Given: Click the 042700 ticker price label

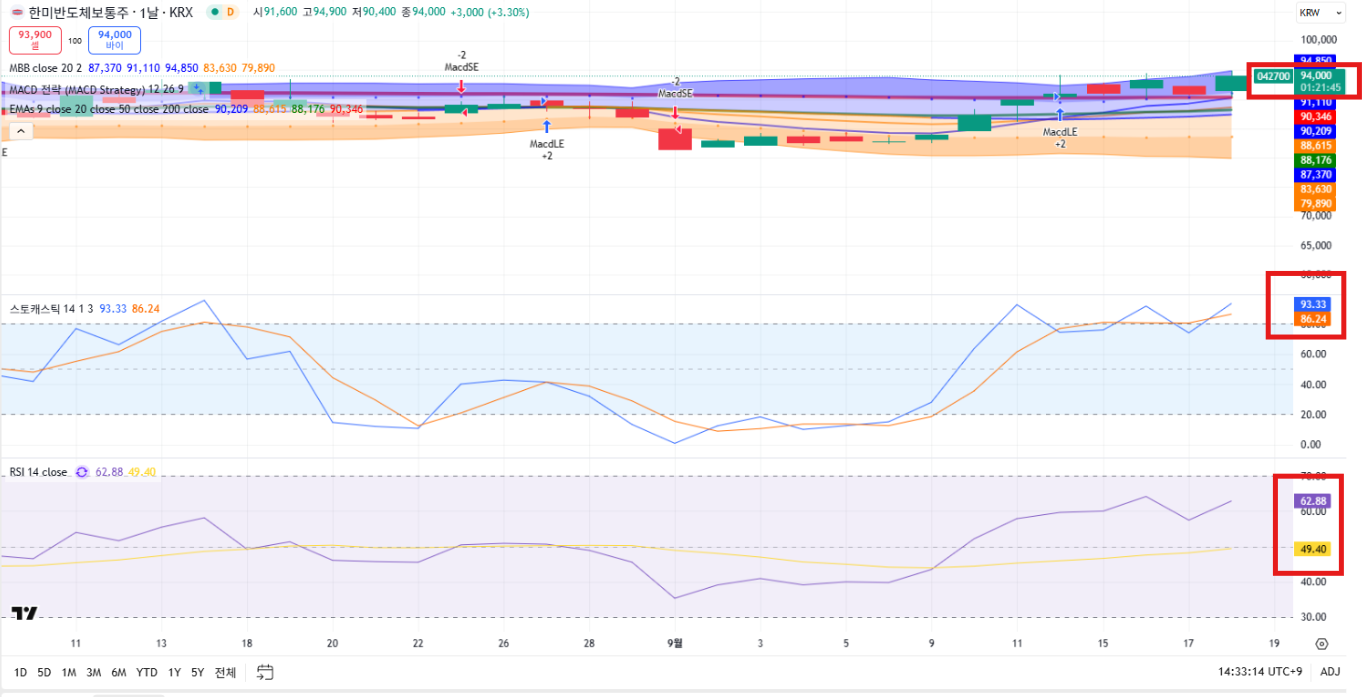Looking at the screenshot, I should pos(1272,76).
